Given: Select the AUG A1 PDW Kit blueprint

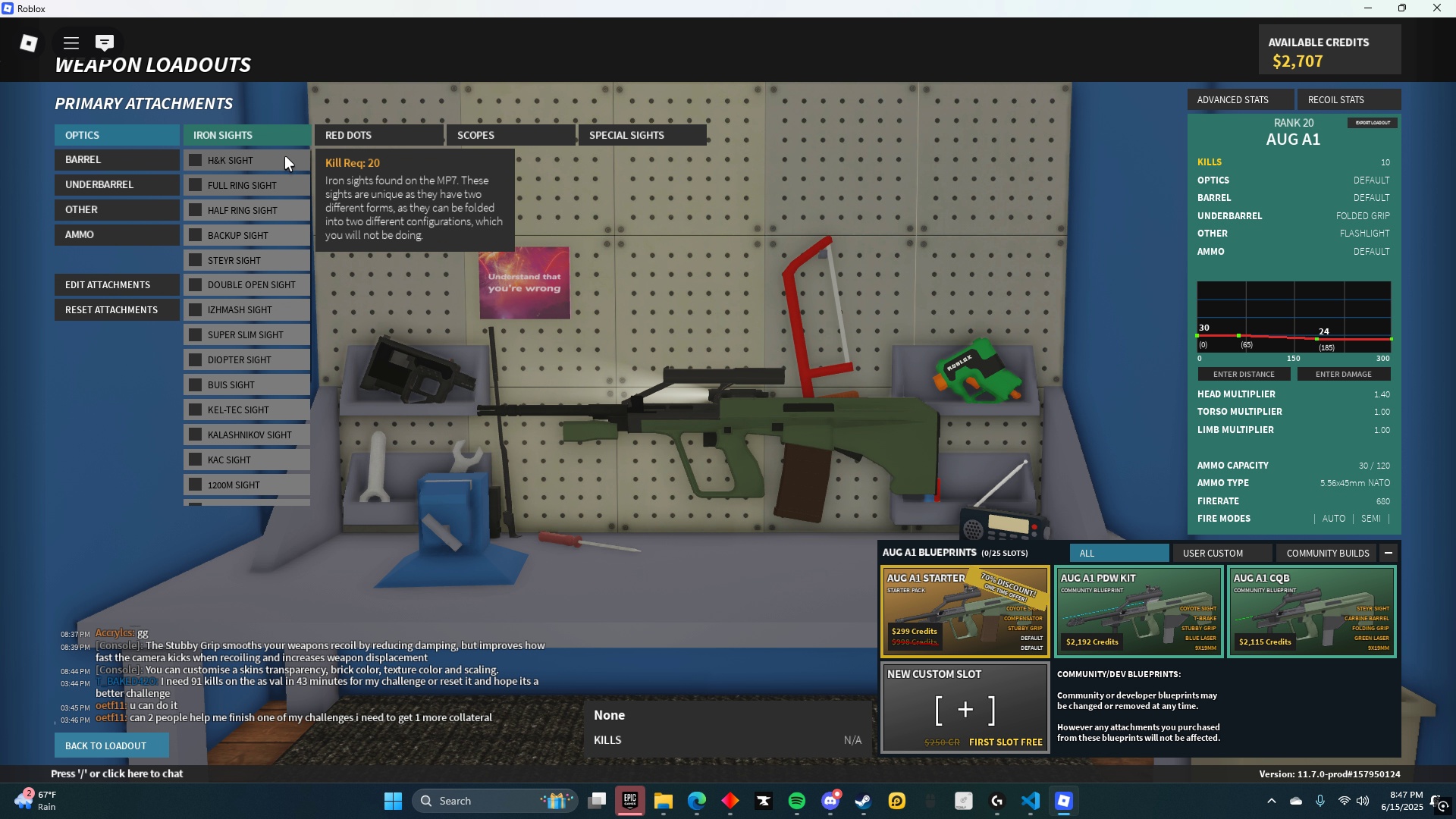Looking at the screenshot, I should click(1138, 611).
